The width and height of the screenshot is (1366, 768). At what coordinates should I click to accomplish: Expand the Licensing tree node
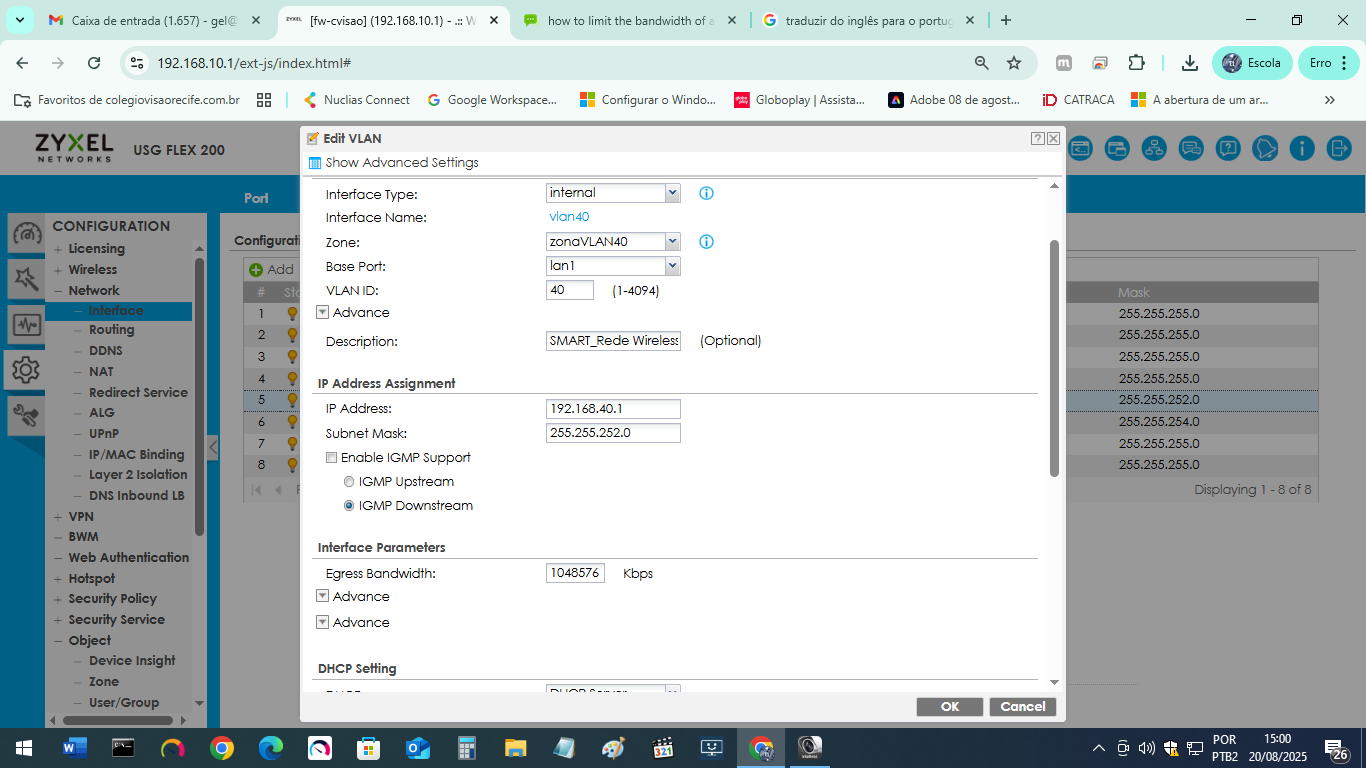[58, 249]
